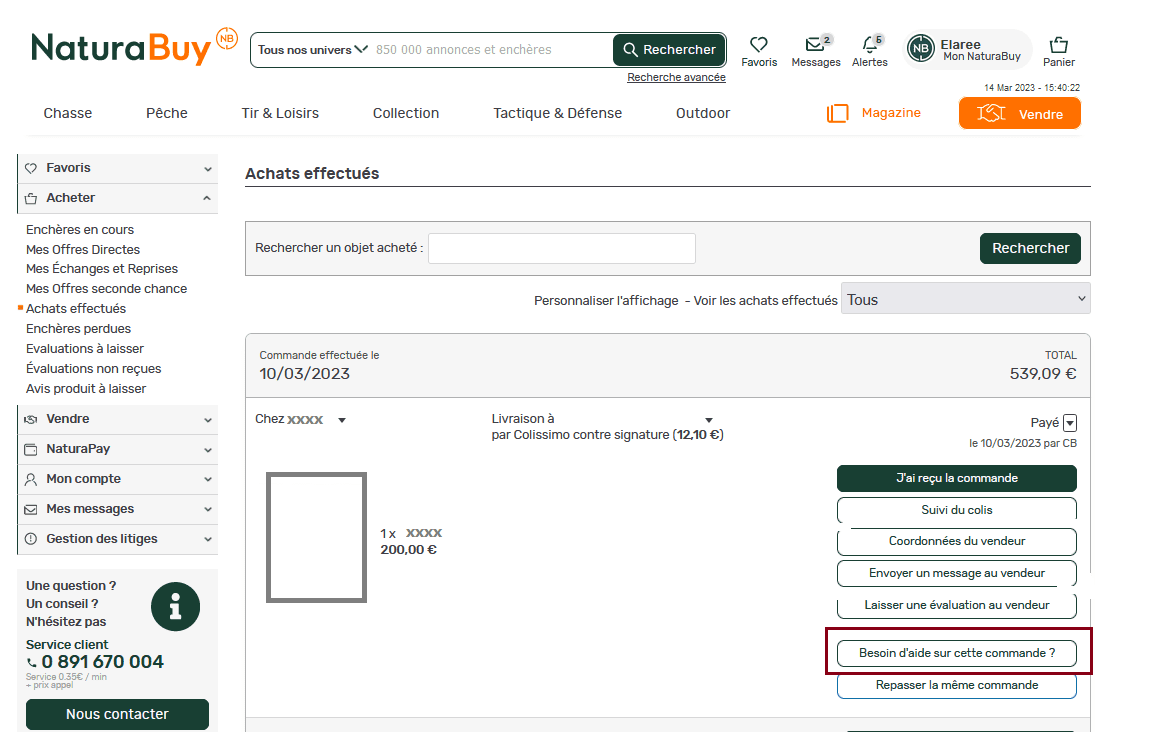Select the NaturaPay card icon in sidebar
1159x732 pixels.
pos(31,449)
